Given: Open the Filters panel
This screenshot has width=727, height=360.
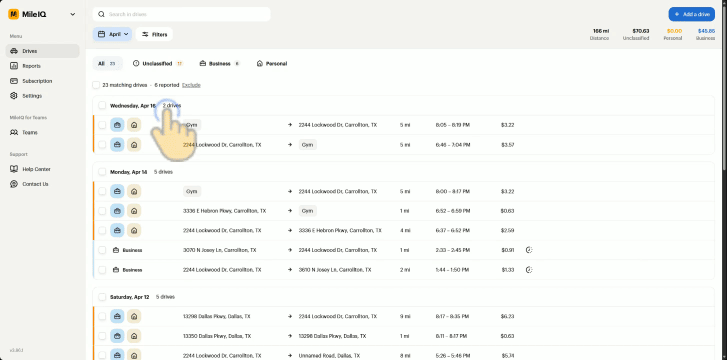Looking at the screenshot, I should coord(154,34).
